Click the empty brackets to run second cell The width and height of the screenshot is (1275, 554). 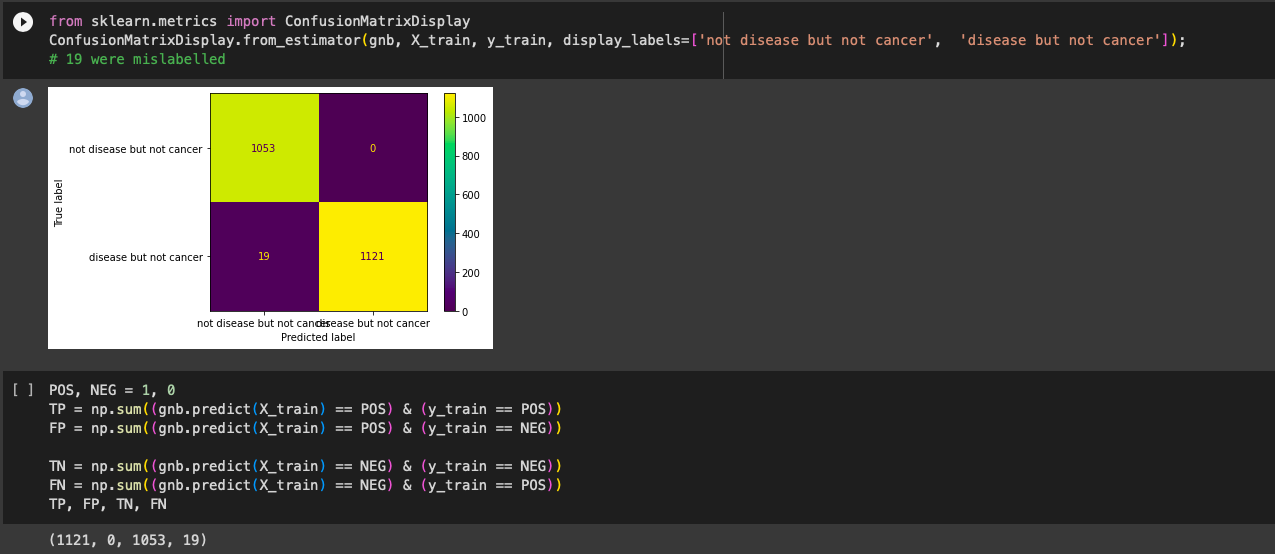click(23, 390)
